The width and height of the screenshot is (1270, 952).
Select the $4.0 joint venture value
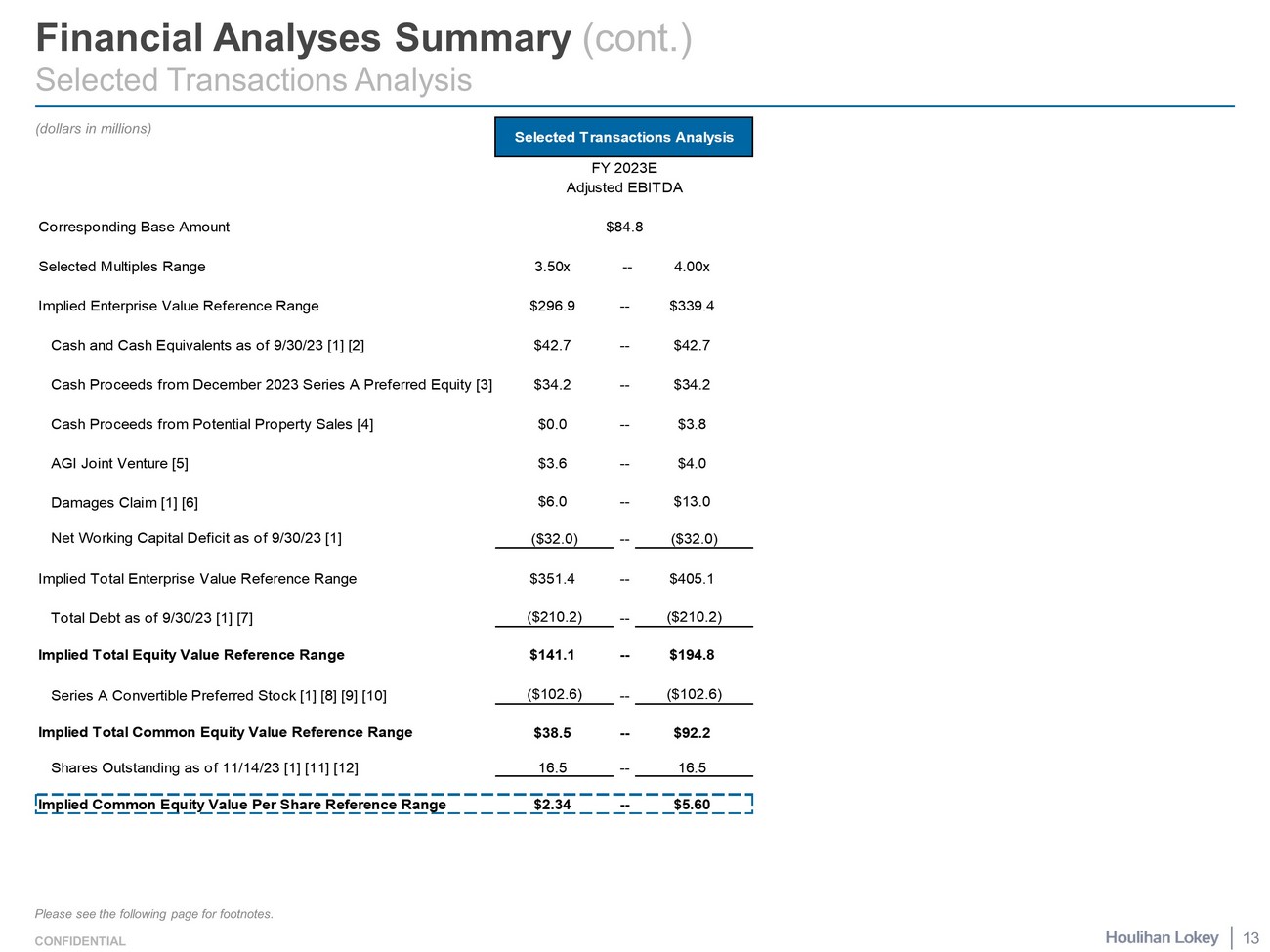pyautogui.click(x=692, y=463)
